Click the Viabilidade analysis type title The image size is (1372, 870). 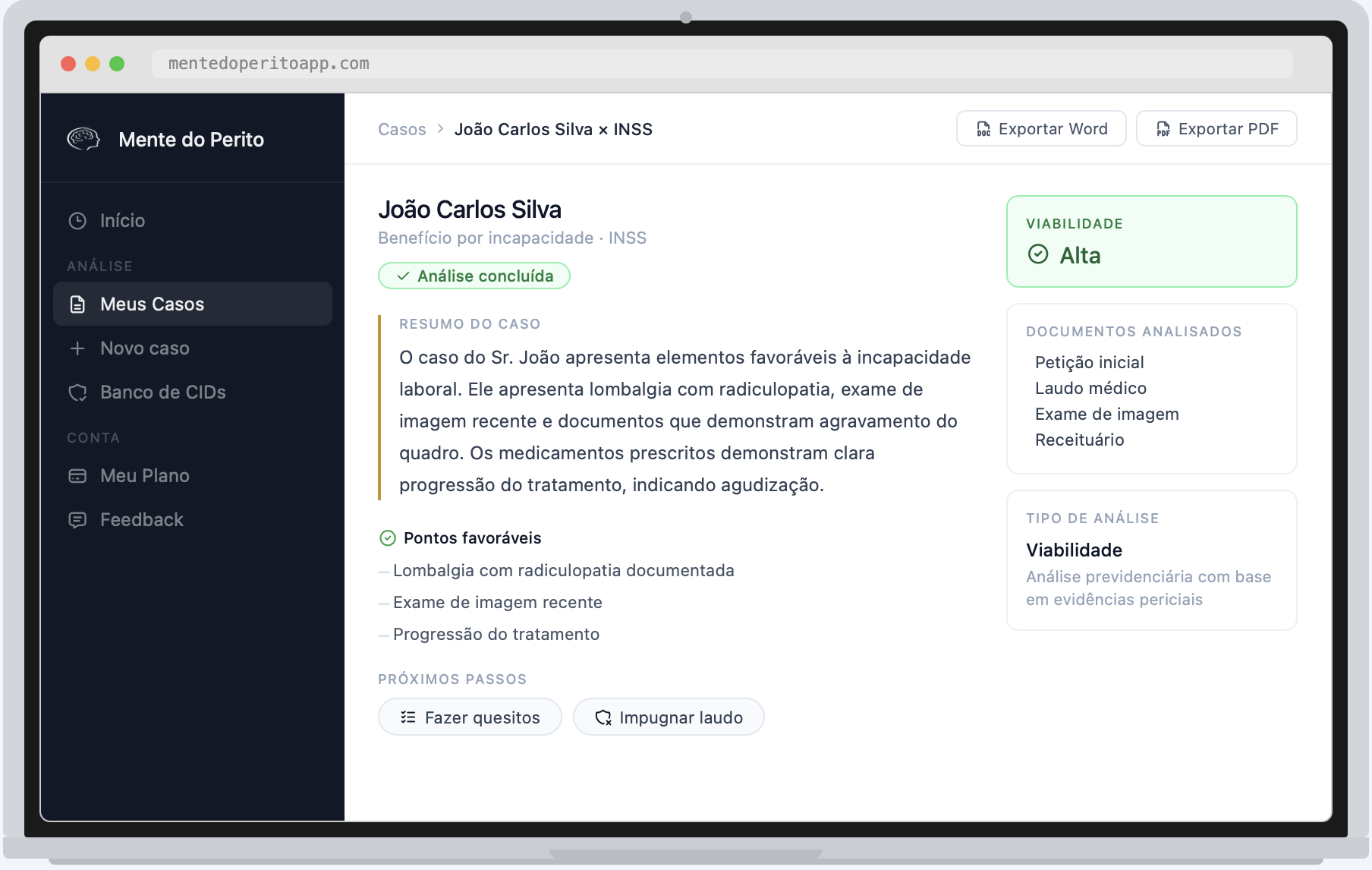pyautogui.click(x=1075, y=550)
